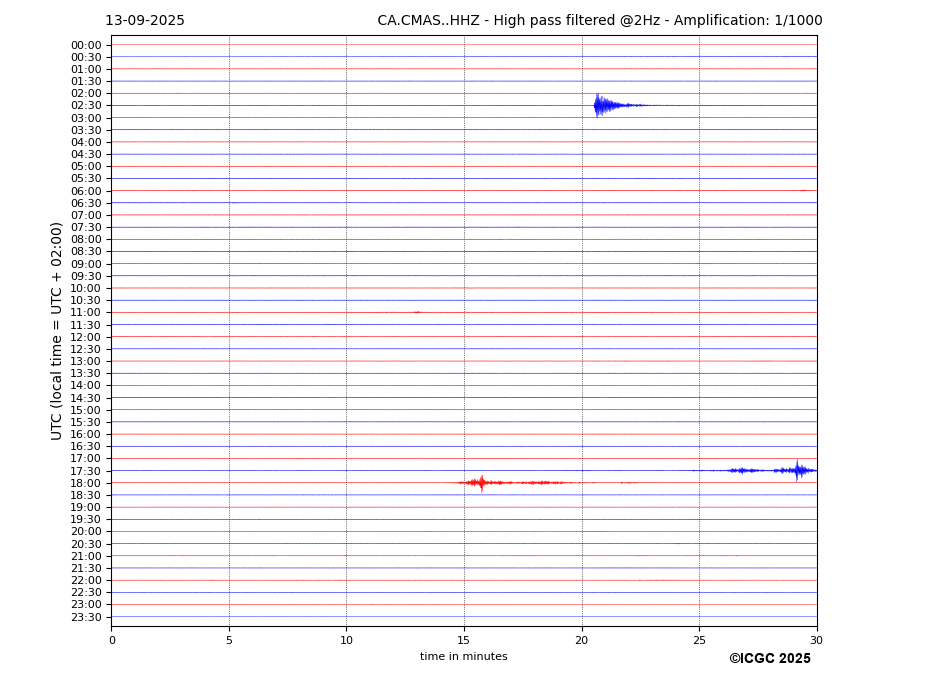Click the 01:00 time label

coord(86,70)
